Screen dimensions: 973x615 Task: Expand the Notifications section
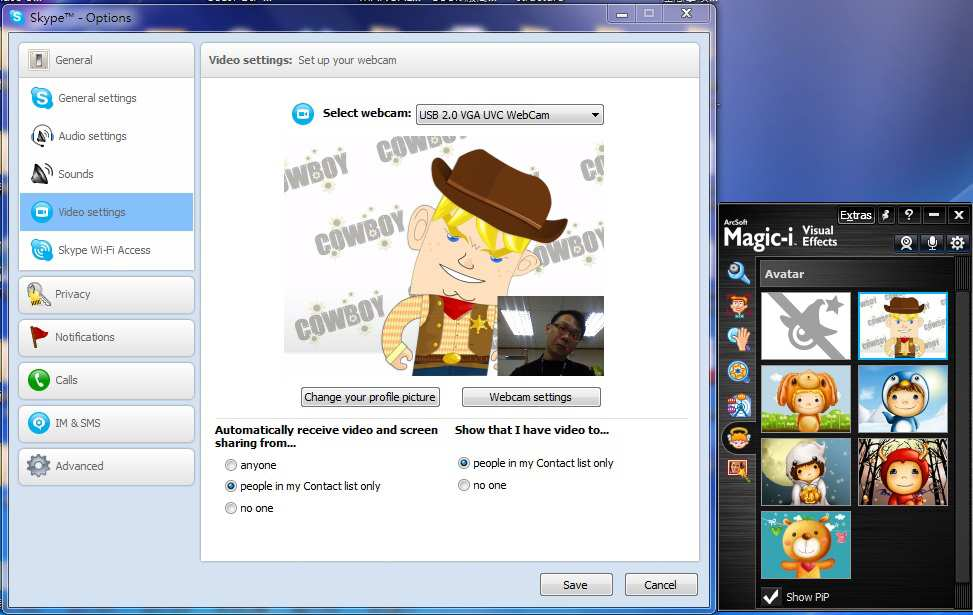(106, 337)
